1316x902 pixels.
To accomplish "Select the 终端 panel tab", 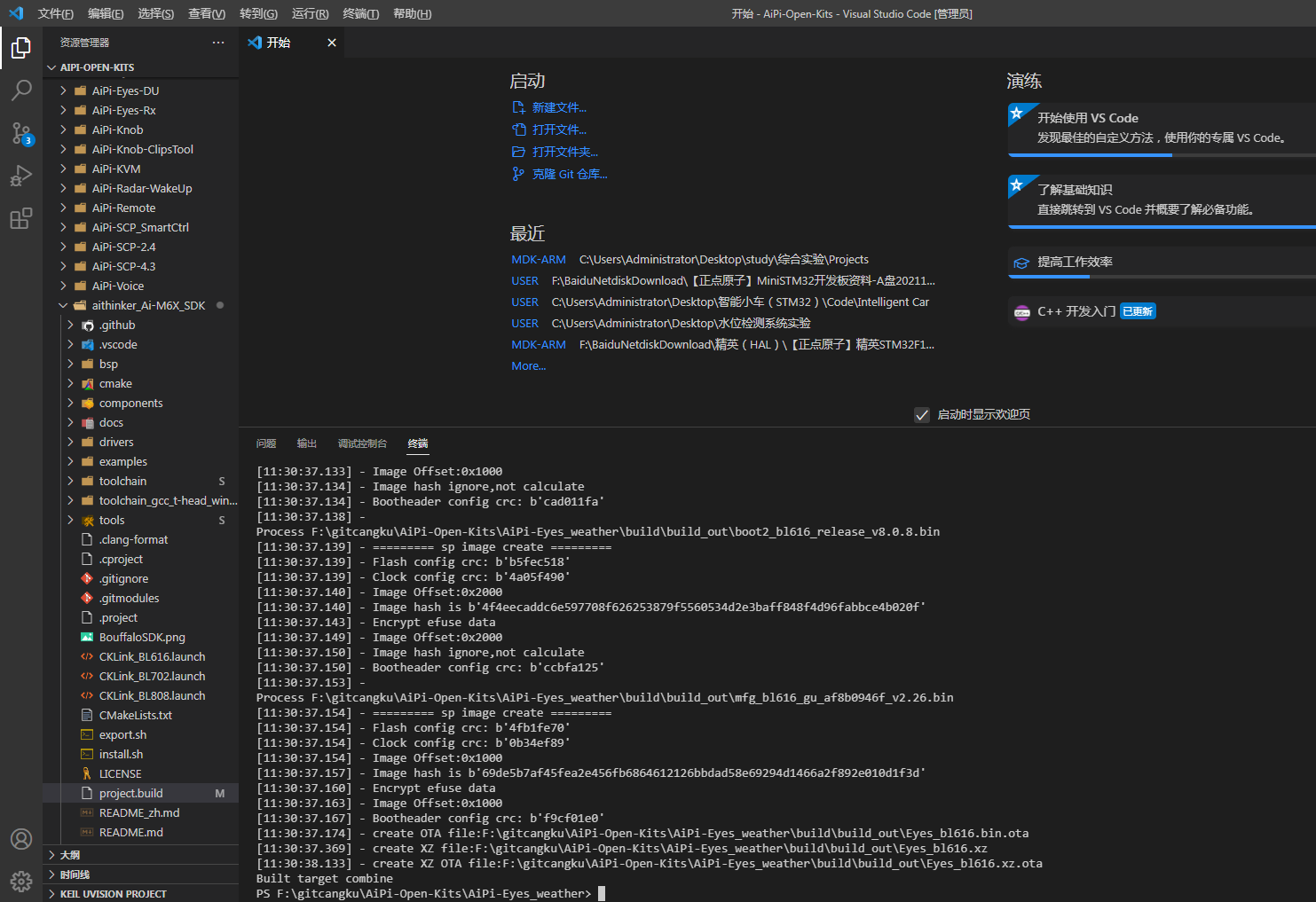I will click(x=418, y=443).
